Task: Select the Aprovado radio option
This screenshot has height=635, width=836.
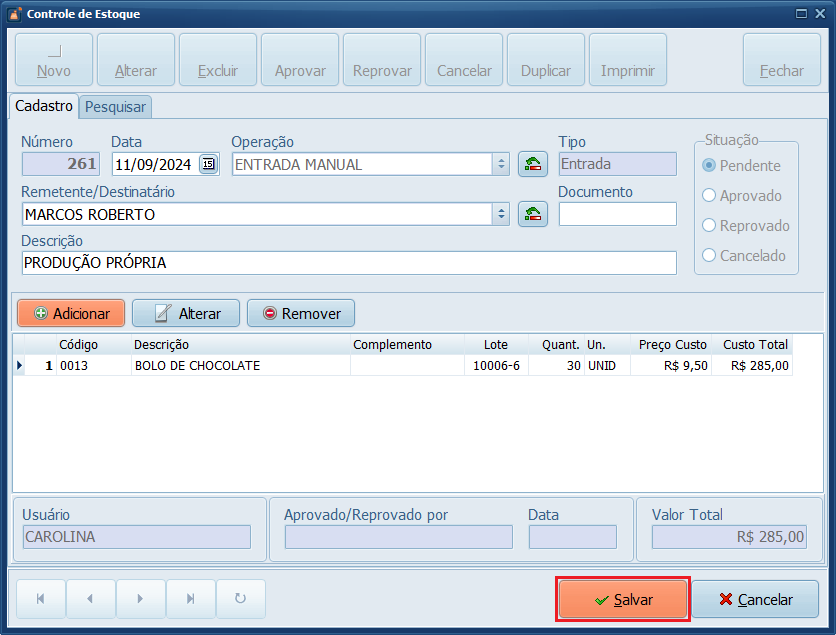Action: point(710,196)
